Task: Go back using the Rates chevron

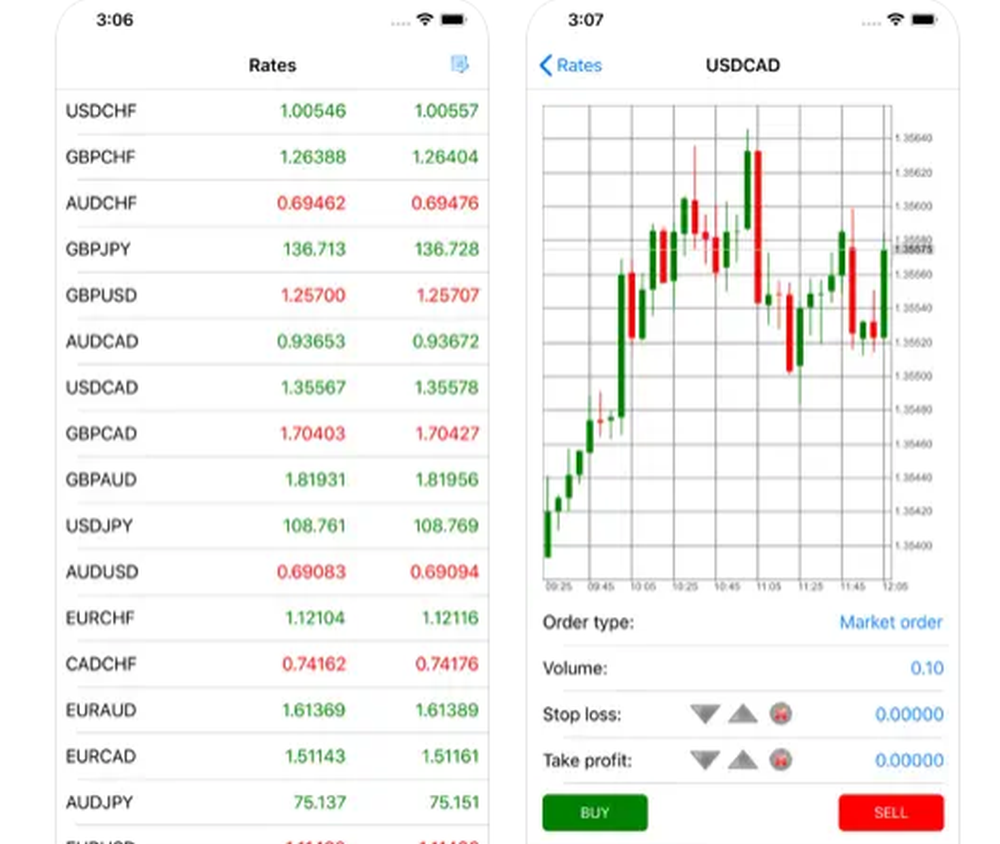Action: tap(571, 65)
